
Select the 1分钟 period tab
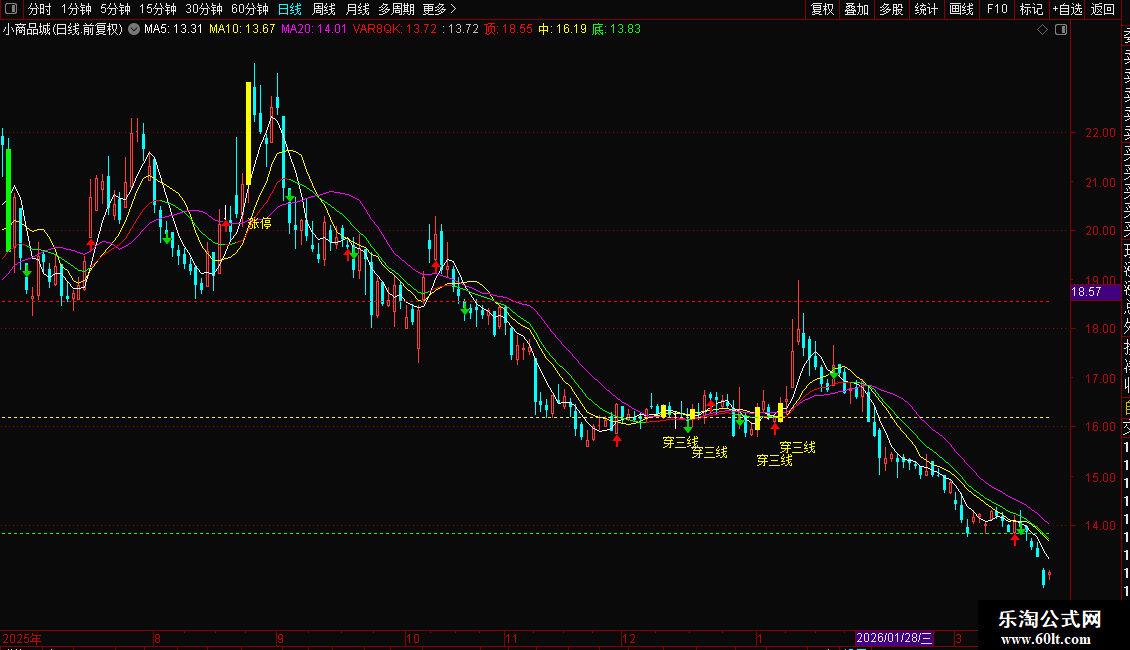click(x=76, y=9)
